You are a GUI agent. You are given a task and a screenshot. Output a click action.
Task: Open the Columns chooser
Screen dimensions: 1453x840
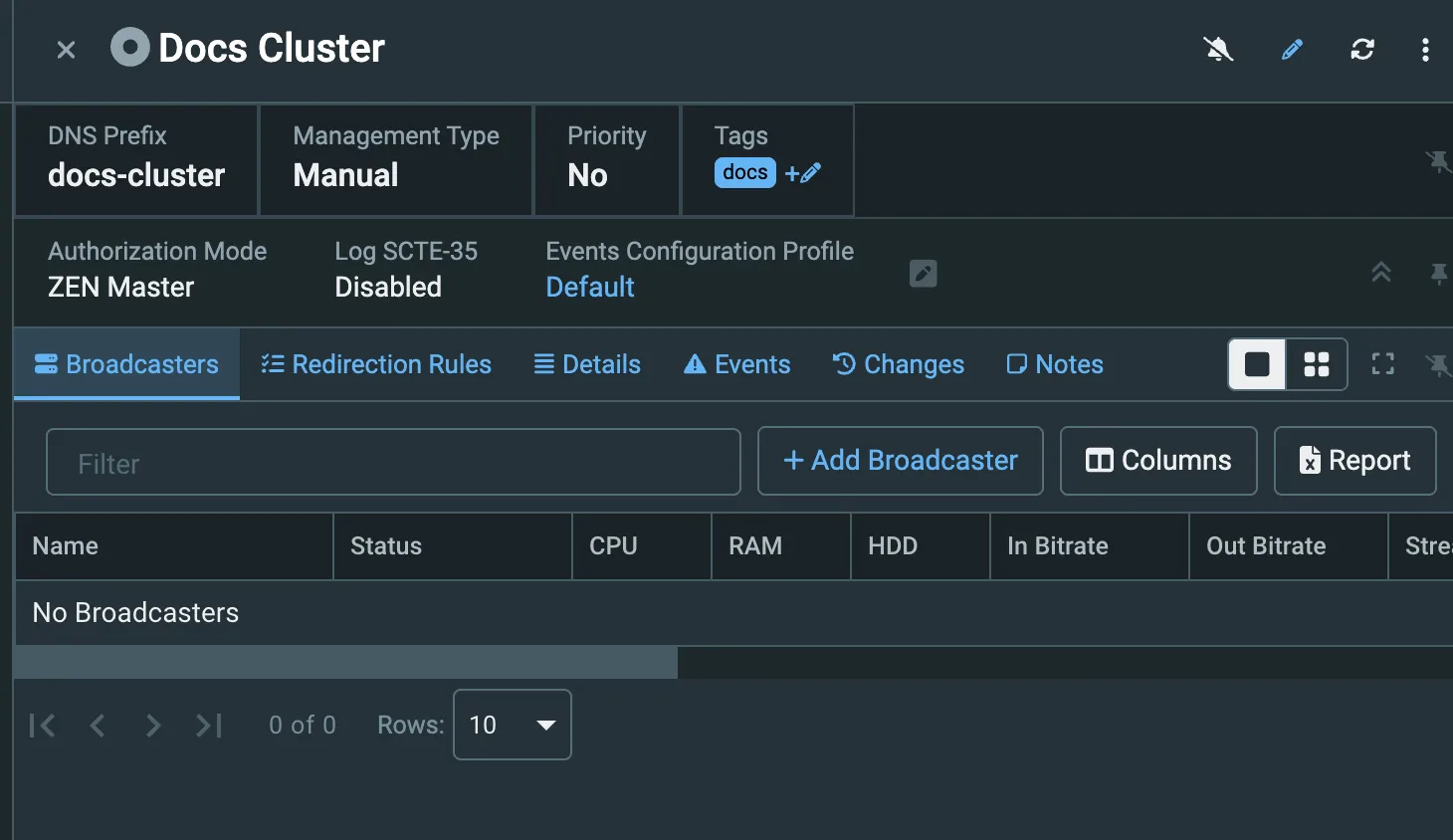(1158, 461)
